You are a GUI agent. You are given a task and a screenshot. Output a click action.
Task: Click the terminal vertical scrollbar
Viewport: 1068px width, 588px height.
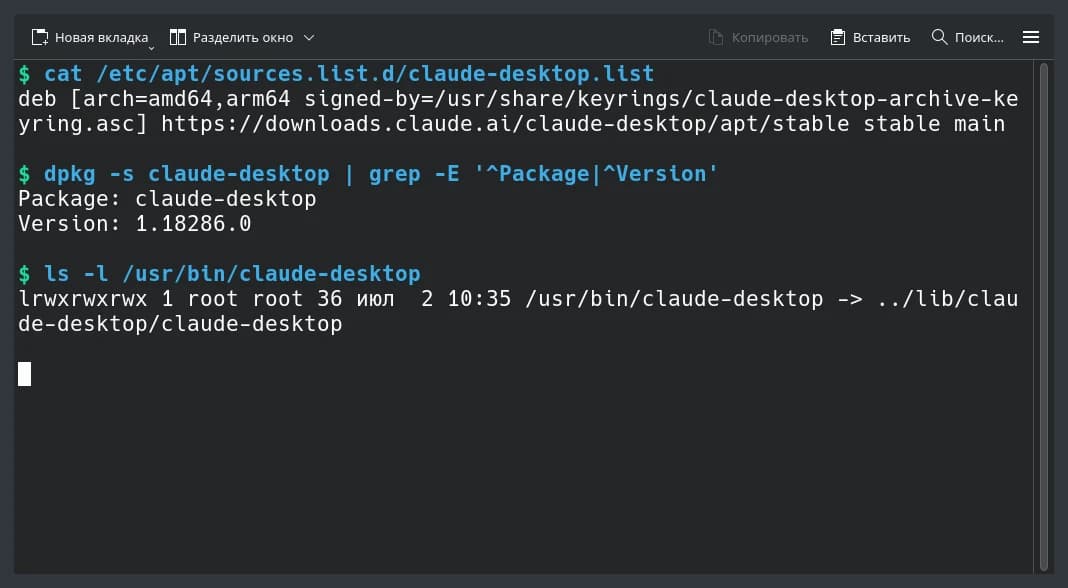coord(1044,317)
